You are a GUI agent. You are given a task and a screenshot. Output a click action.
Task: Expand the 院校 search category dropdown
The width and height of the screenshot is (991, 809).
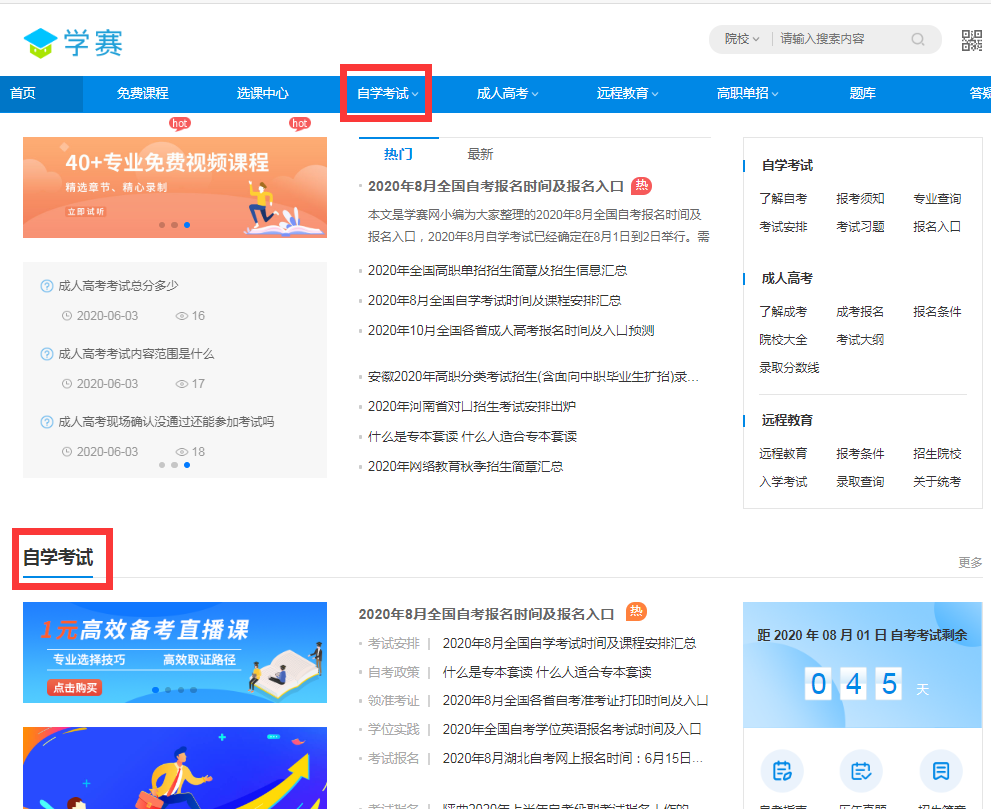click(x=742, y=39)
